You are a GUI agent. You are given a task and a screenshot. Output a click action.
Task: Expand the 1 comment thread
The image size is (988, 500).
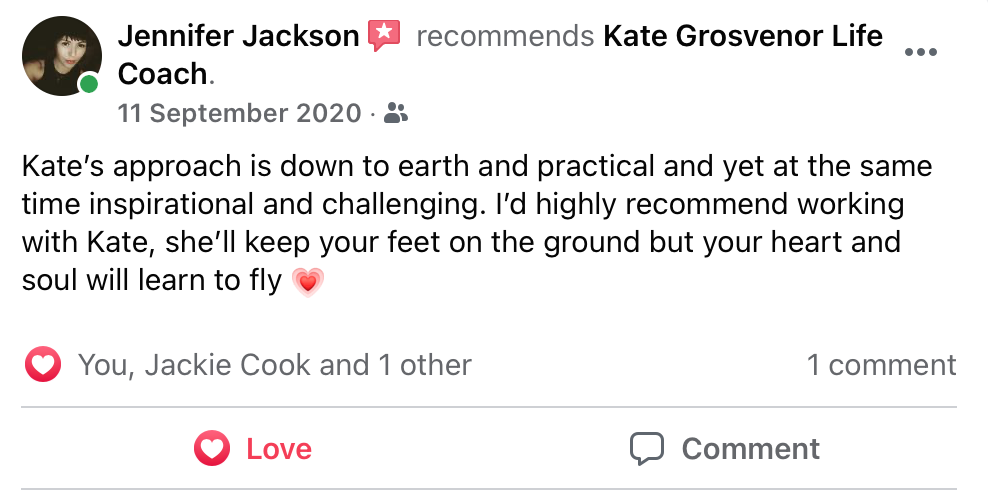tap(881, 365)
